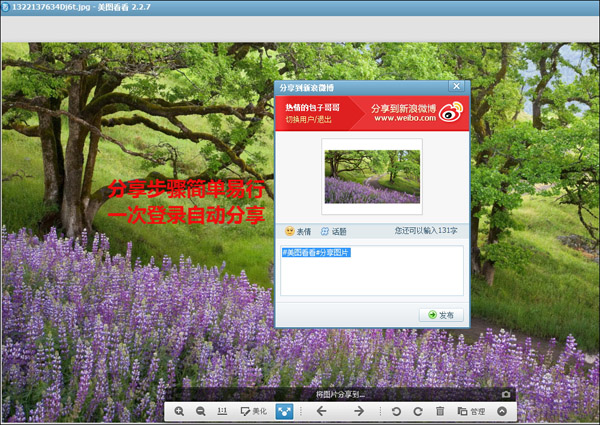
Task: Zoom in with the magnifier plus icon
Action: coord(179,411)
